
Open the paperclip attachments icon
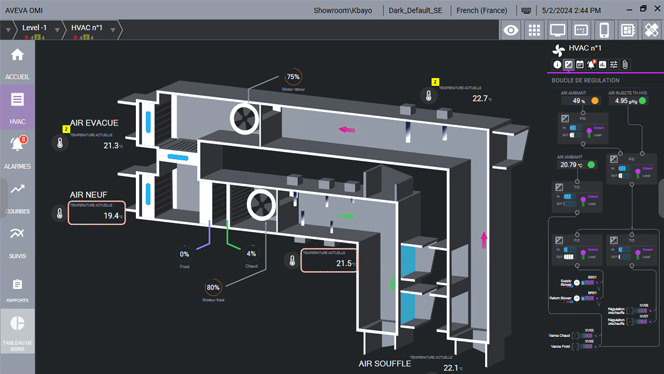click(625, 64)
